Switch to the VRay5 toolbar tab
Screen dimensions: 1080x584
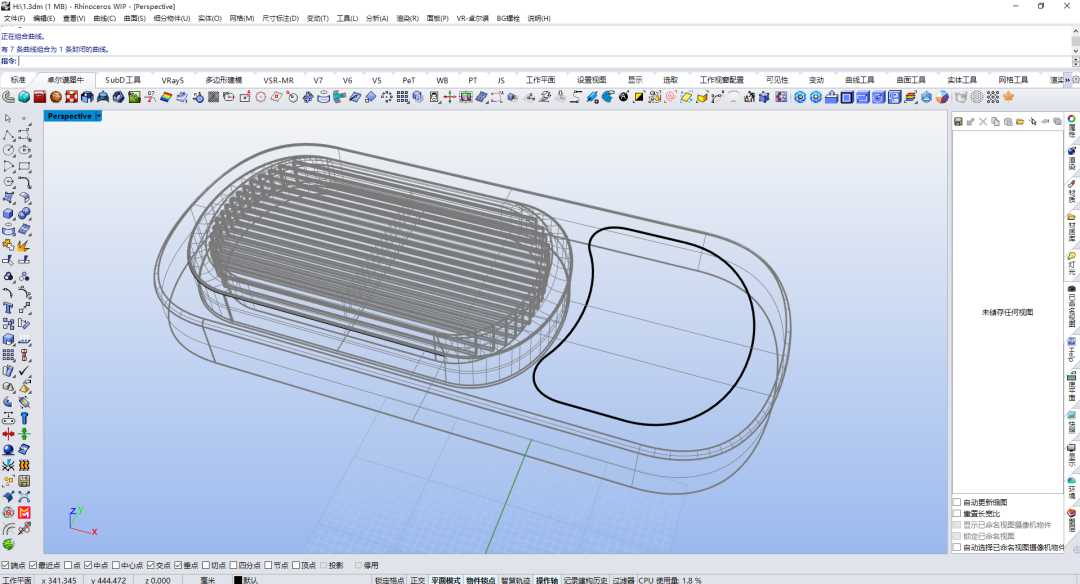point(173,80)
